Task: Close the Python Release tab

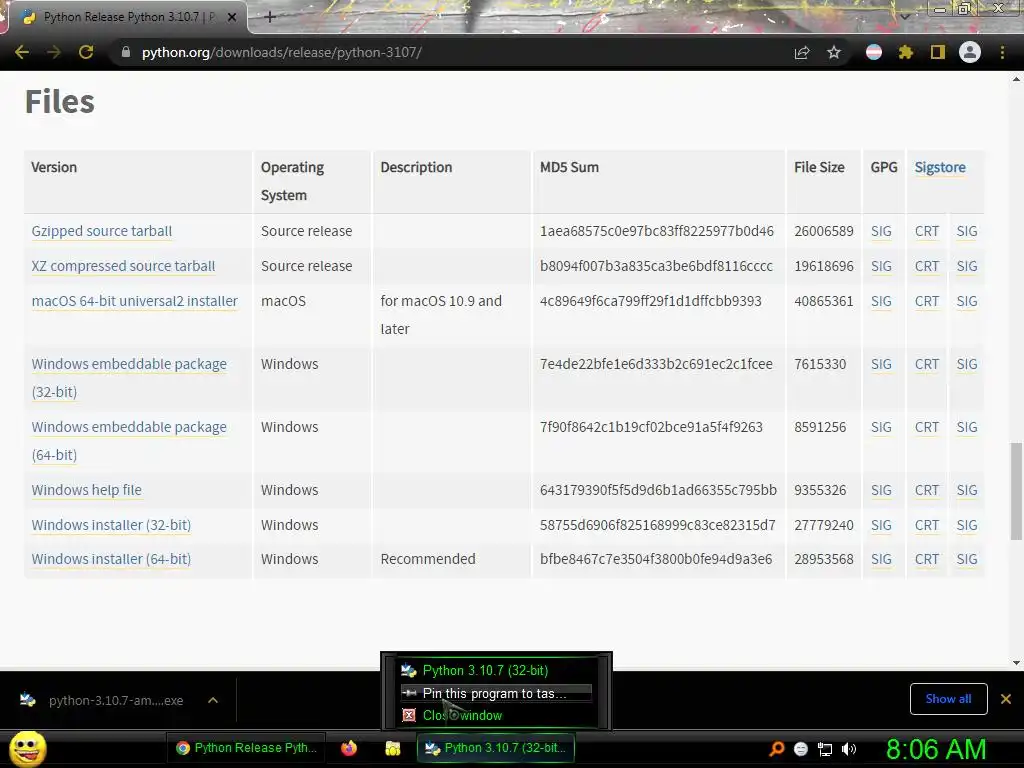Action: tap(232, 17)
